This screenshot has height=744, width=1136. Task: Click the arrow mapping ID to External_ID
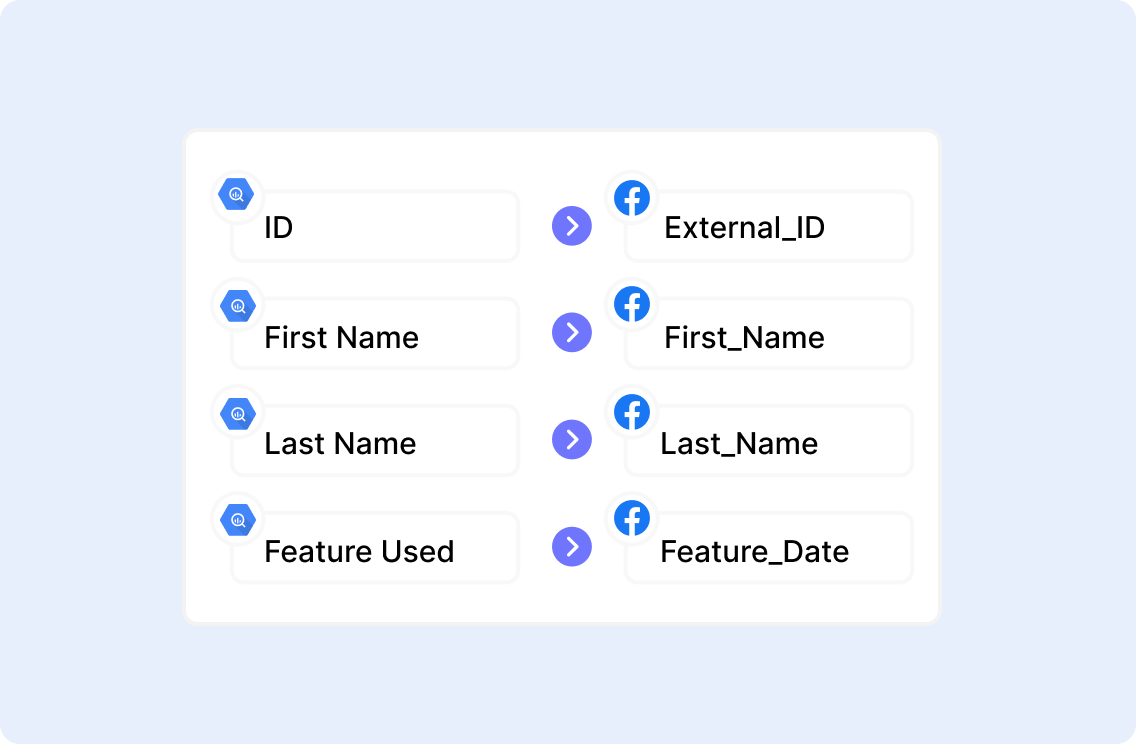click(x=572, y=226)
